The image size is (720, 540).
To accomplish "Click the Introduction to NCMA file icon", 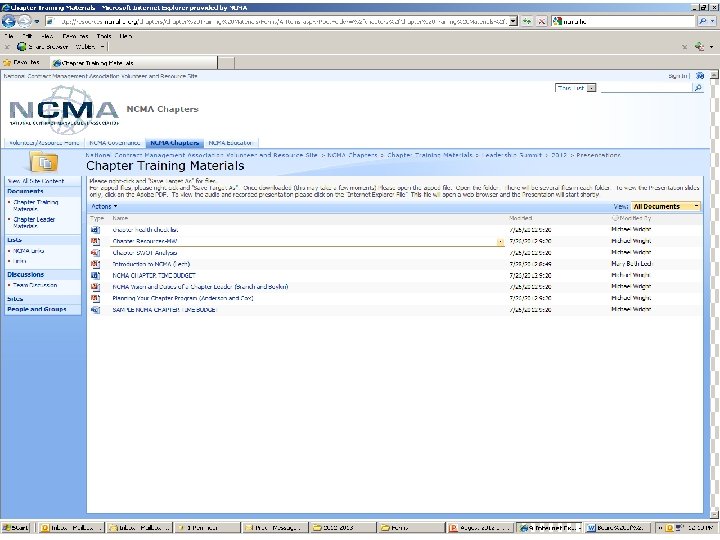I will tap(95, 264).
